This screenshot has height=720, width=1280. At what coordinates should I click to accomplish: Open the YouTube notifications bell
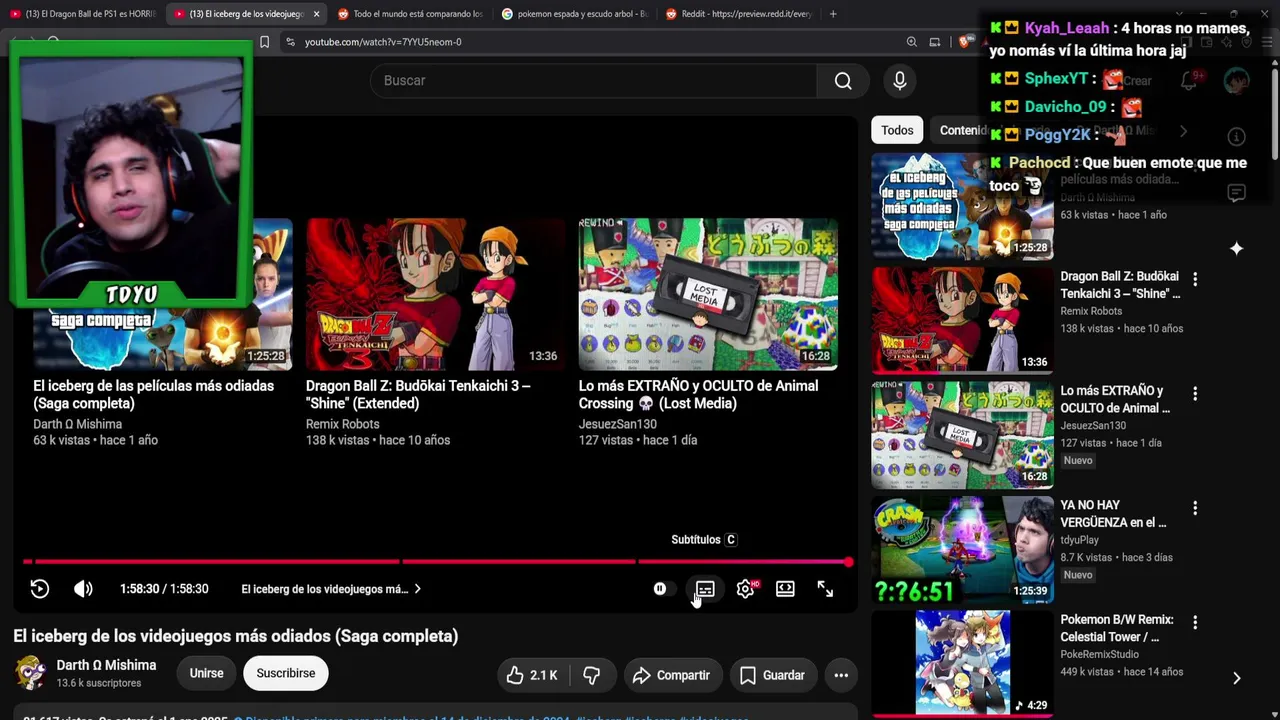click(1189, 81)
